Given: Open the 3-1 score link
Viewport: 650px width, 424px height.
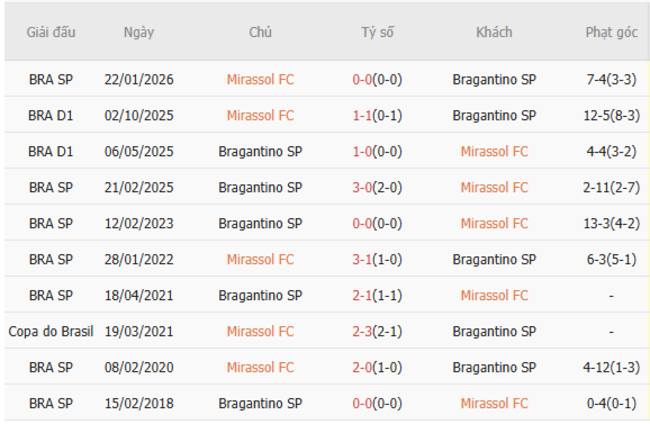Looking at the screenshot, I should click(x=363, y=259).
